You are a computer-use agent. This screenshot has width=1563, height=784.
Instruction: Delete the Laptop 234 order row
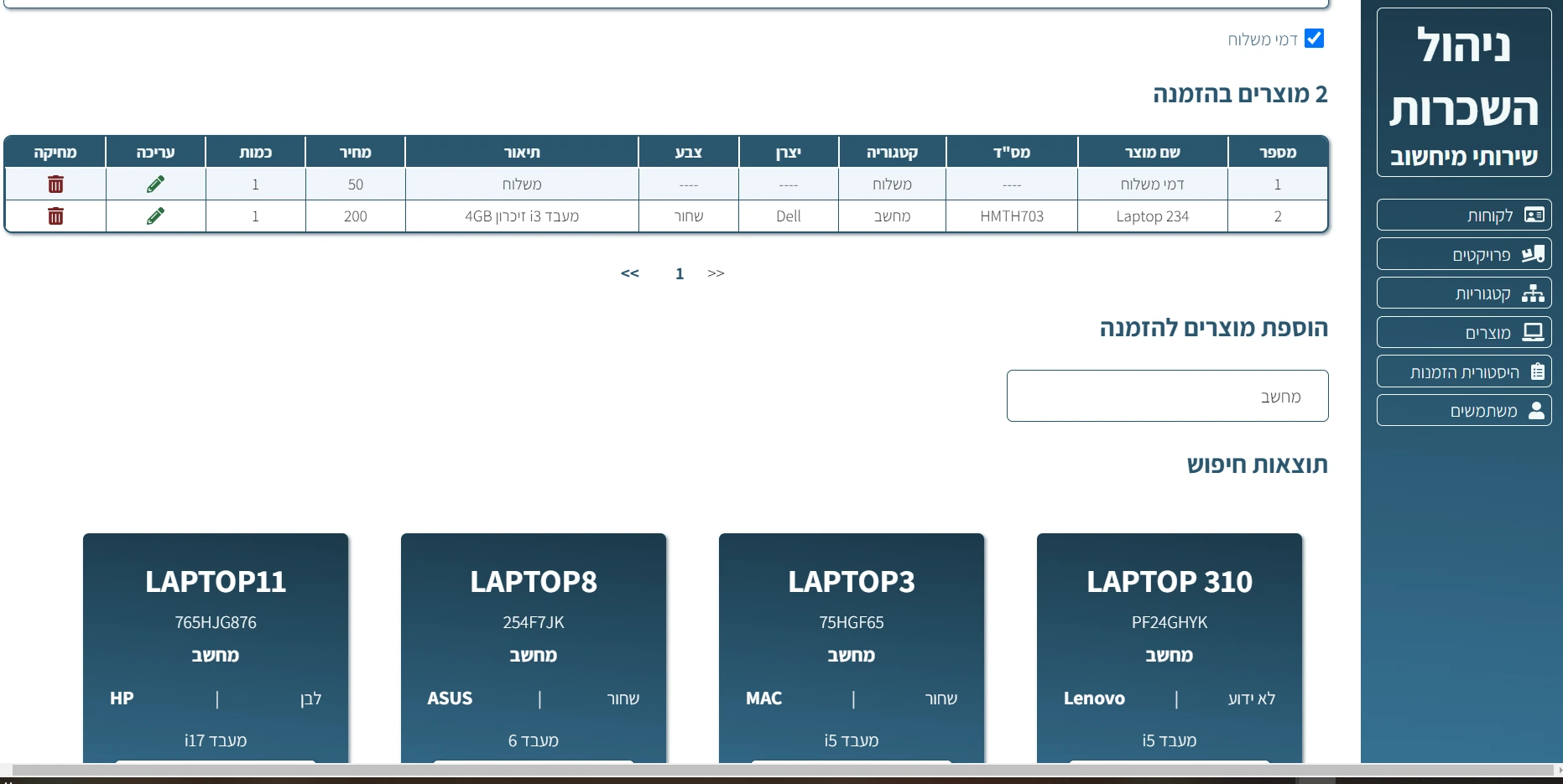[x=55, y=216]
